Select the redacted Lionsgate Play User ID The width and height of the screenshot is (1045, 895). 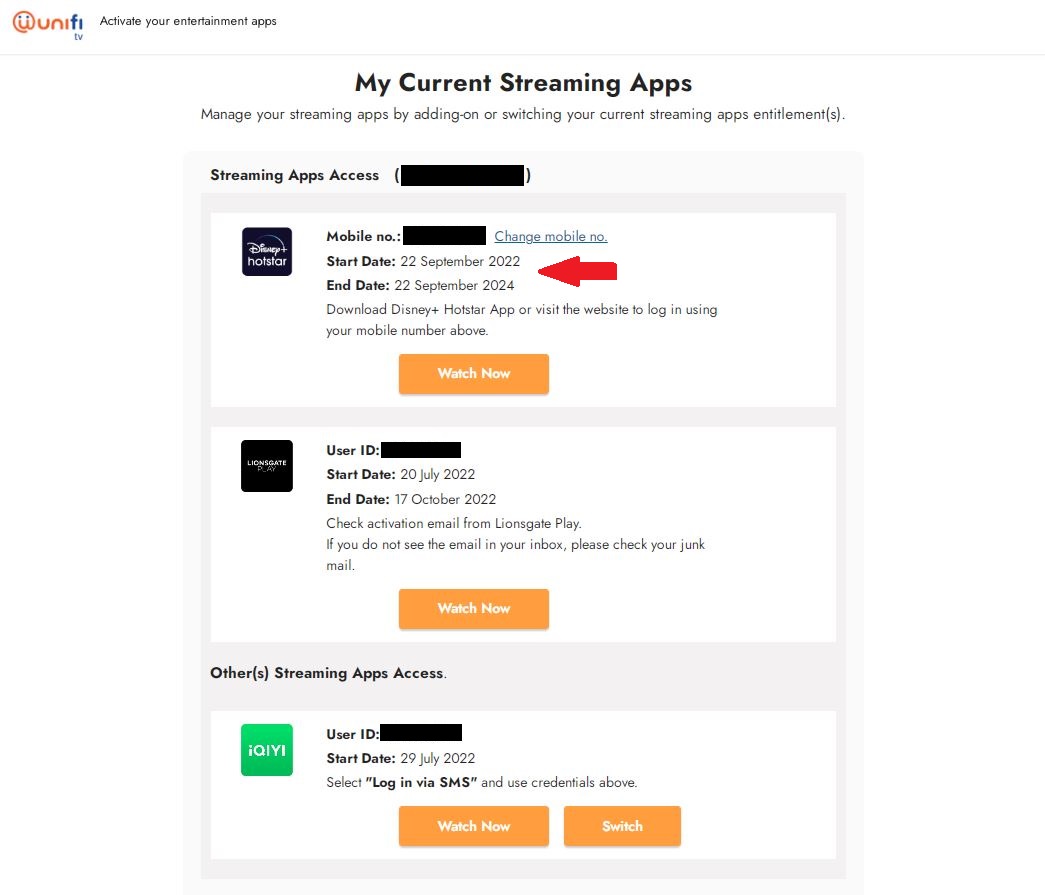tap(421, 450)
